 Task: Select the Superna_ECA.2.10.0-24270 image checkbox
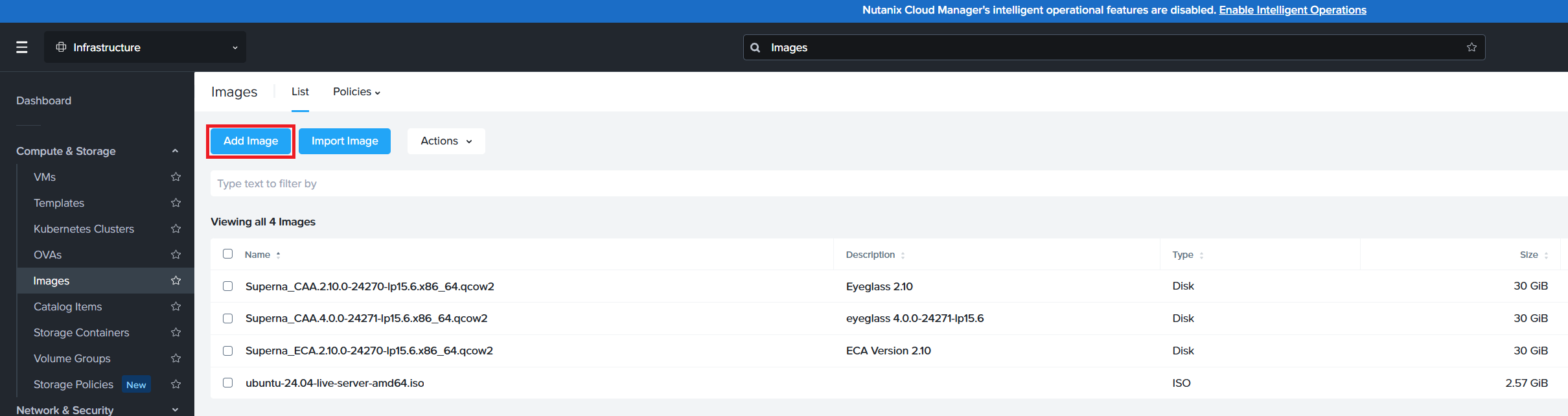227,351
